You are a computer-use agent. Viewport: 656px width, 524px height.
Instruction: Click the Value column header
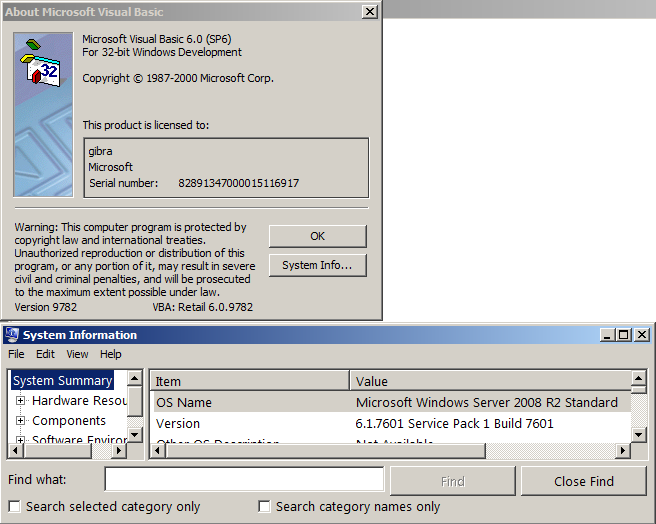click(x=490, y=381)
